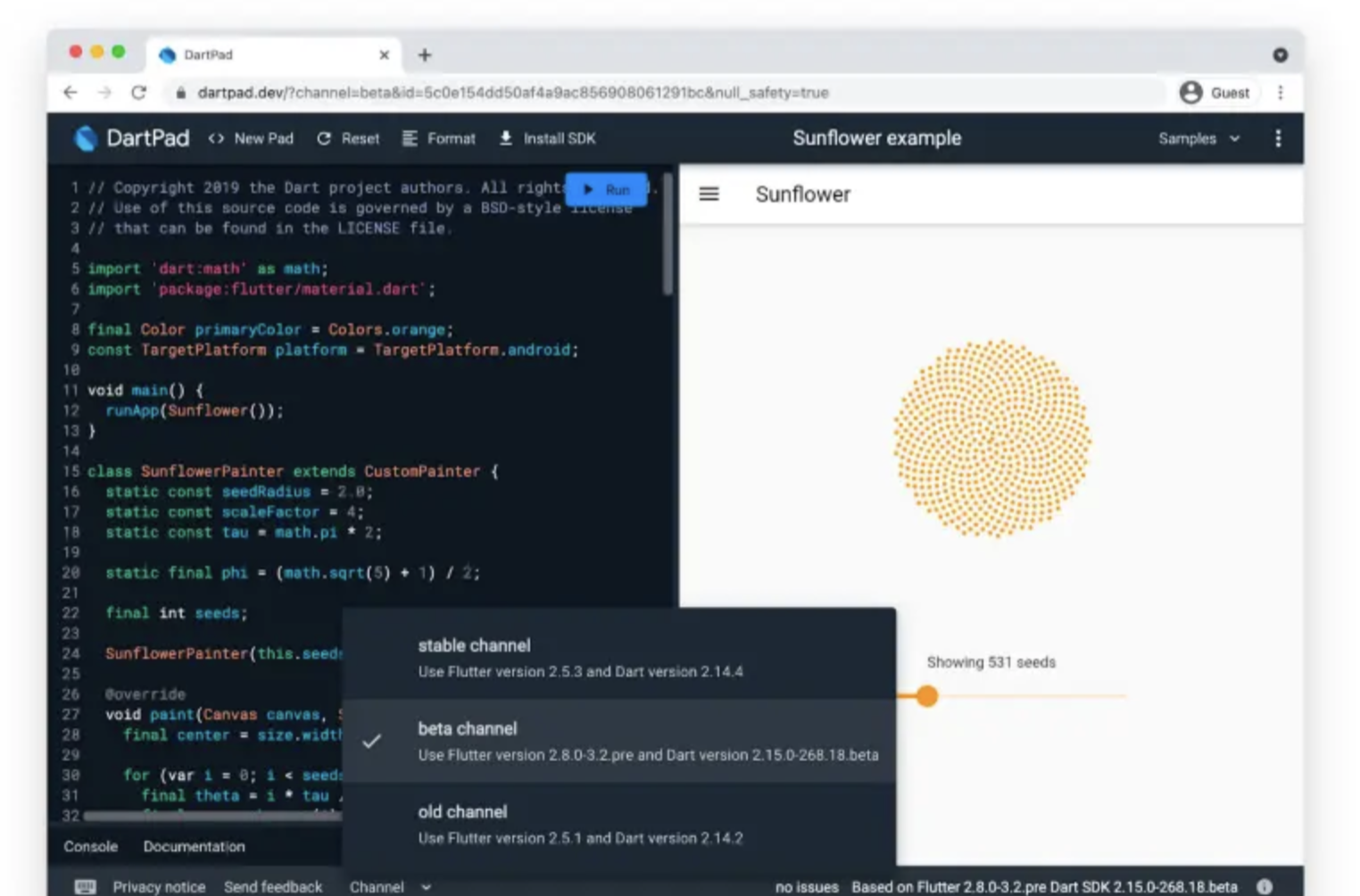
Task: Click the Format lines icon
Action: [410, 138]
